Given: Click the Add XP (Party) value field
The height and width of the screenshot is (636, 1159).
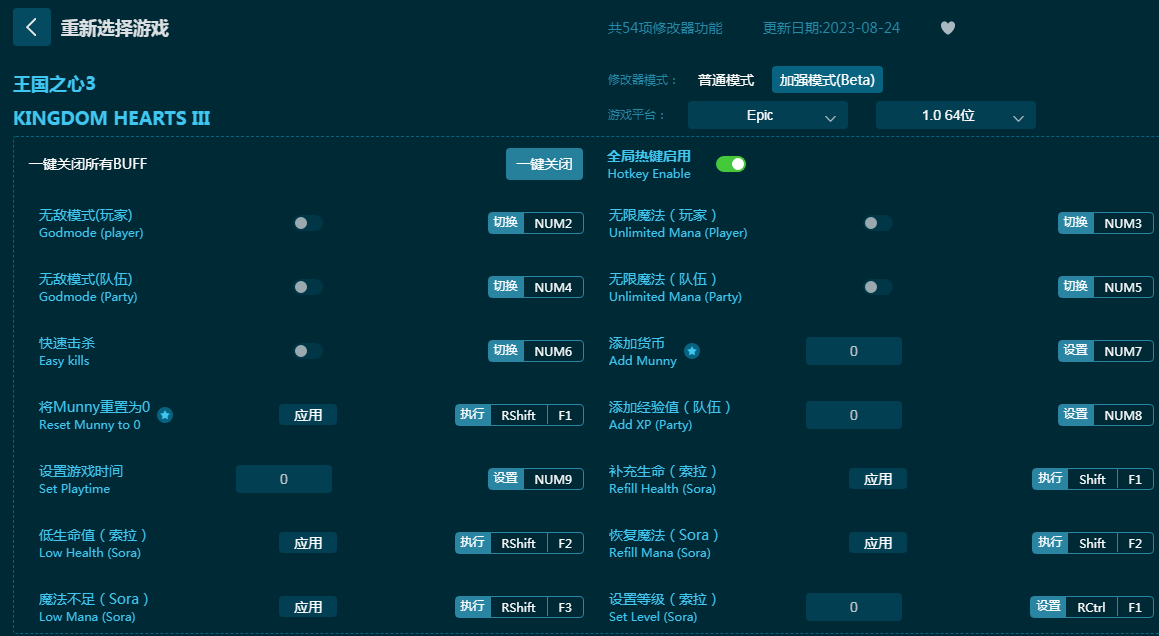Looking at the screenshot, I should [854, 415].
